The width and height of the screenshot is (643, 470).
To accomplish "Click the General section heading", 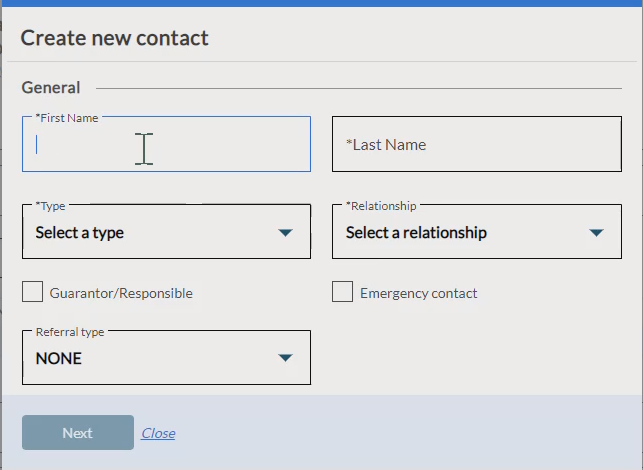I will (x=51, y=88).
